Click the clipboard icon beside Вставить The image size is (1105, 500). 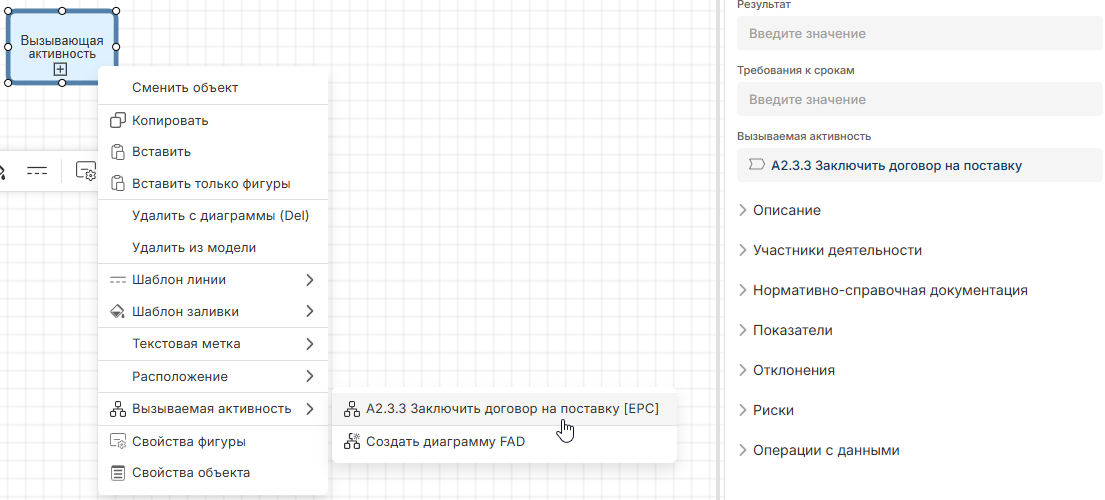click(117, 152)
